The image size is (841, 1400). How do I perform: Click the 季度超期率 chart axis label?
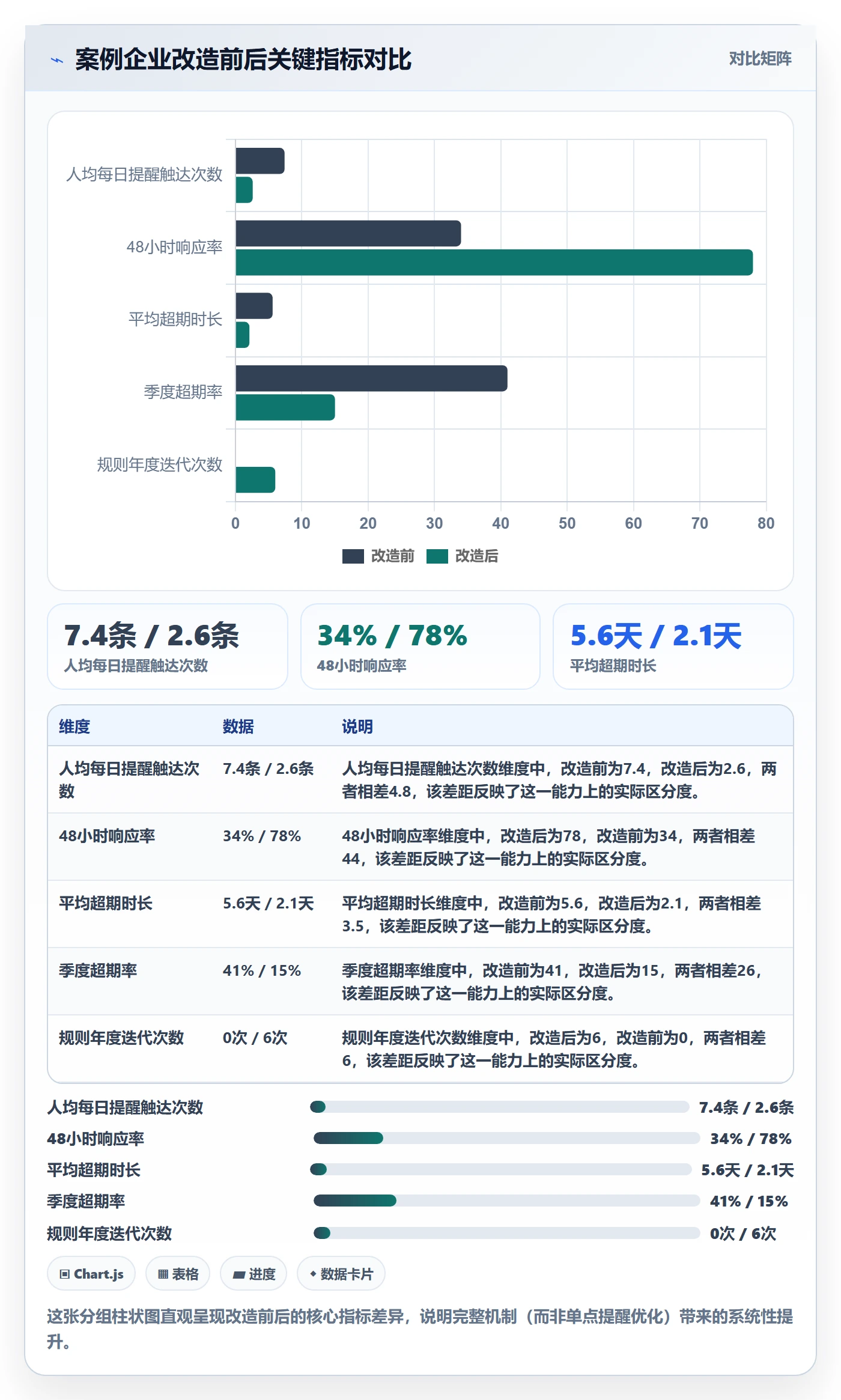tap(183, 392)
